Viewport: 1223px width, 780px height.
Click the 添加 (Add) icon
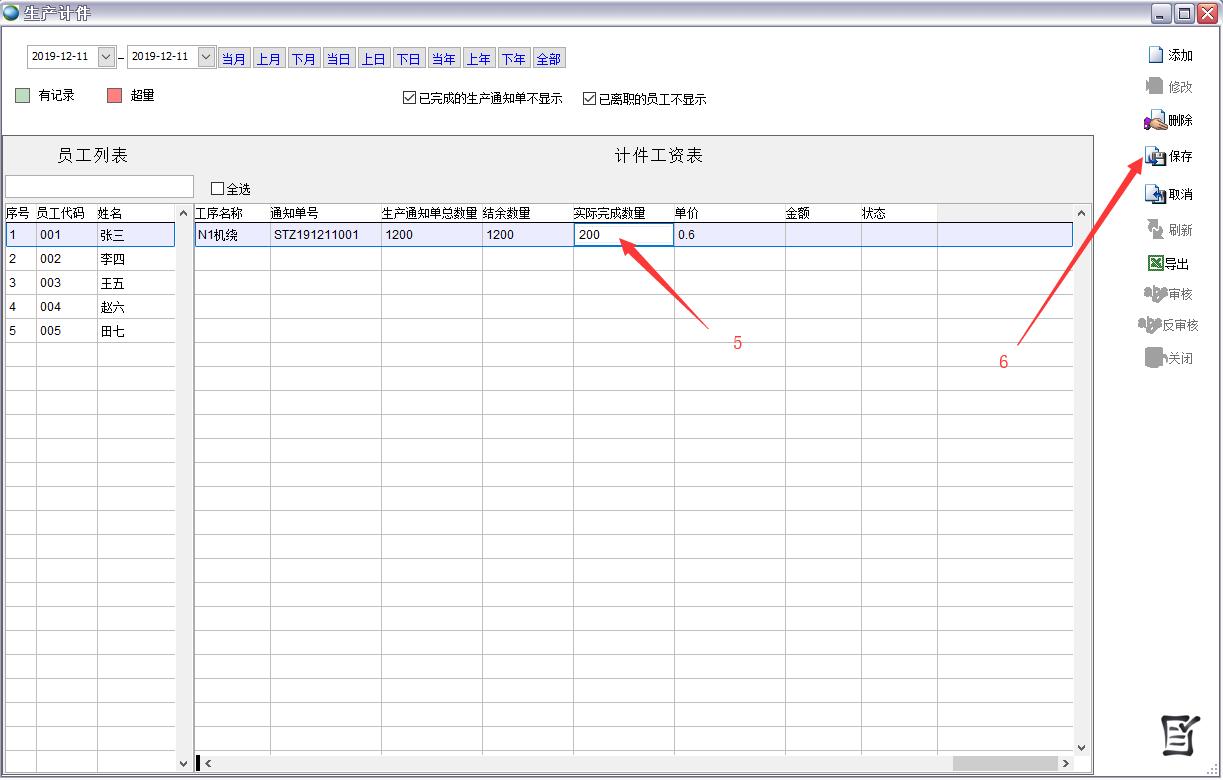tap(1156, 55)
